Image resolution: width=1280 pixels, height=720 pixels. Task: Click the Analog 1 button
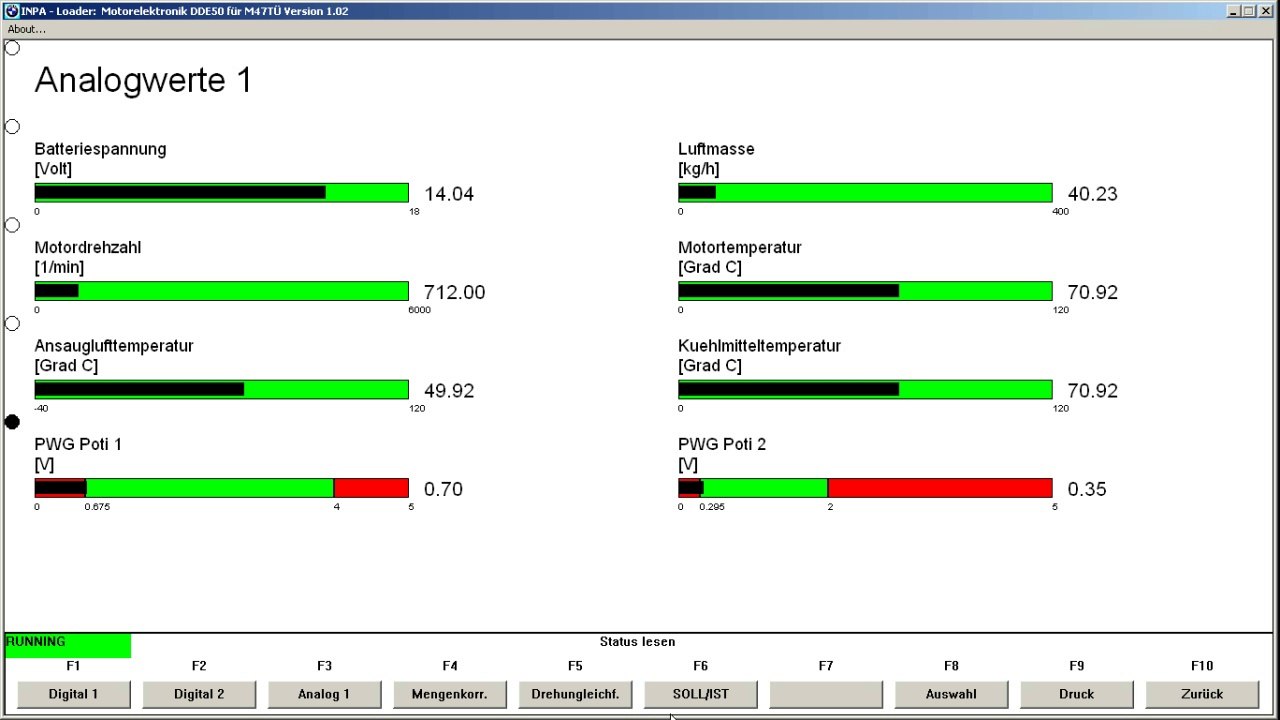pos(325,694)
